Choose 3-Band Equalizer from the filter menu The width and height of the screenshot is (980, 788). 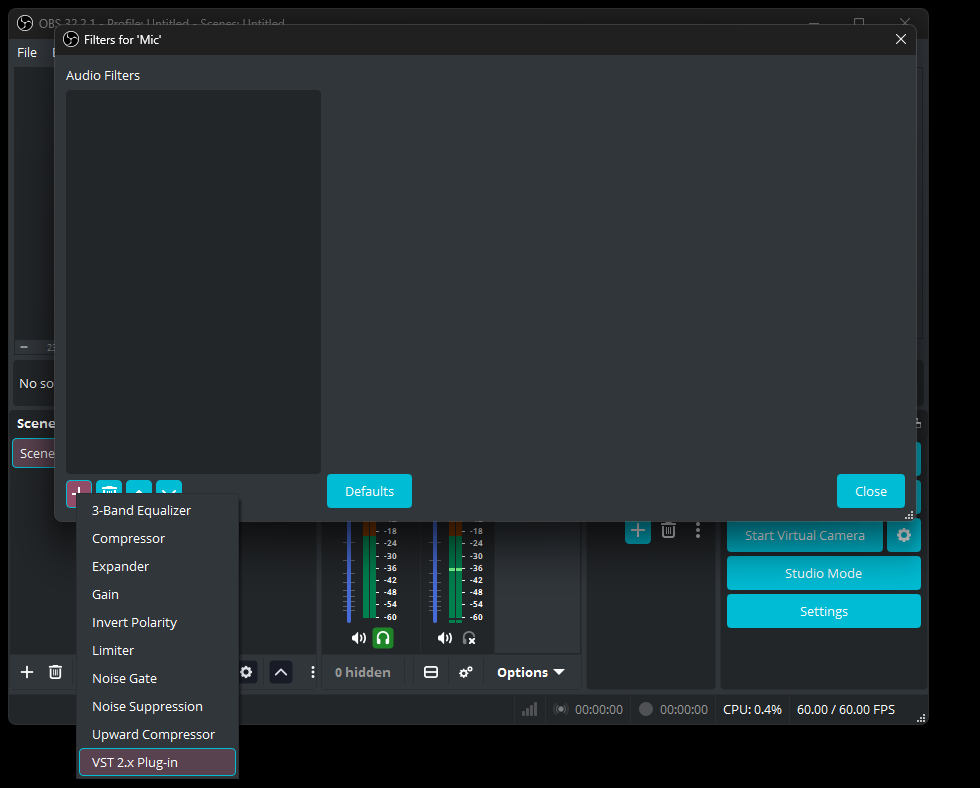pyautogui.click(x=157, y=511)
